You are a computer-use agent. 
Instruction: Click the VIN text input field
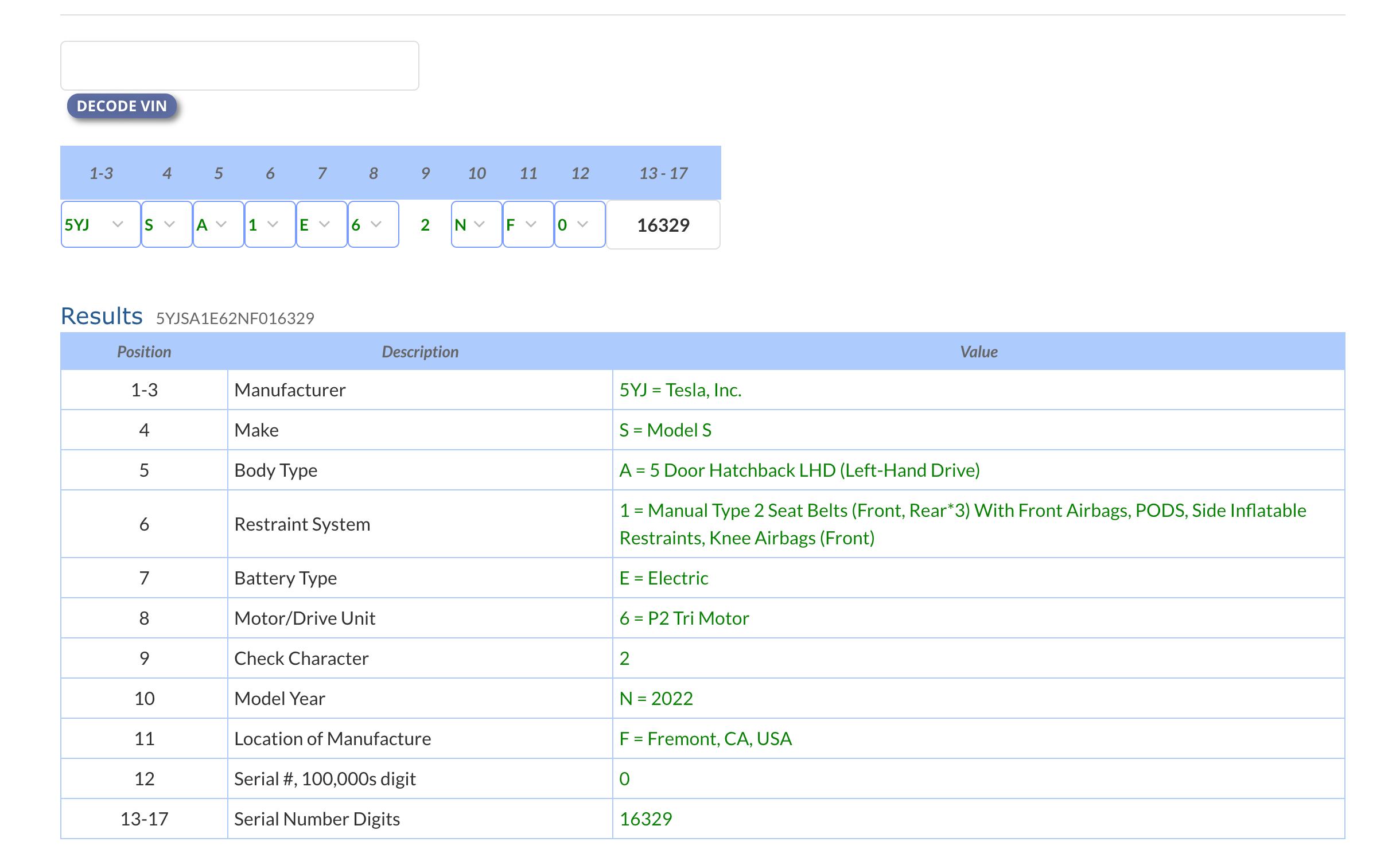point(239,65)
